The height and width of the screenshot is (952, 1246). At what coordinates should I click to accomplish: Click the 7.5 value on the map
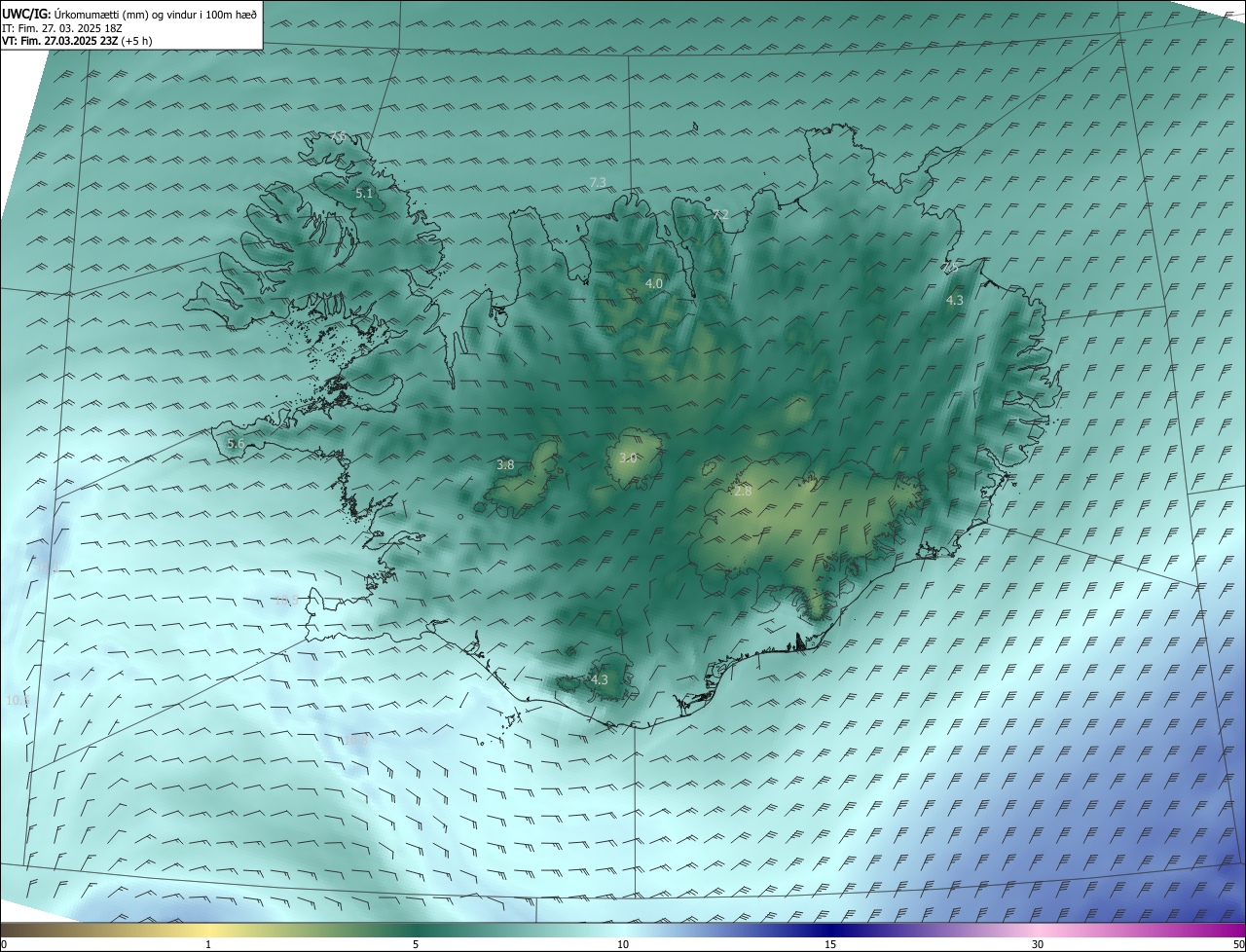point(951,267)
